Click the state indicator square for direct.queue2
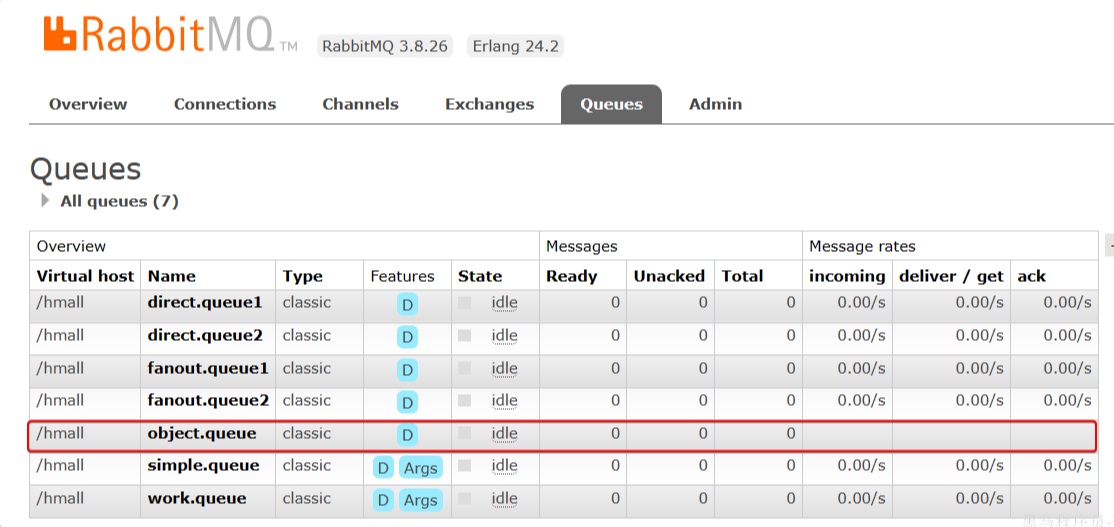The width and height of the screenshot is (1114, 527). (464, 336)
